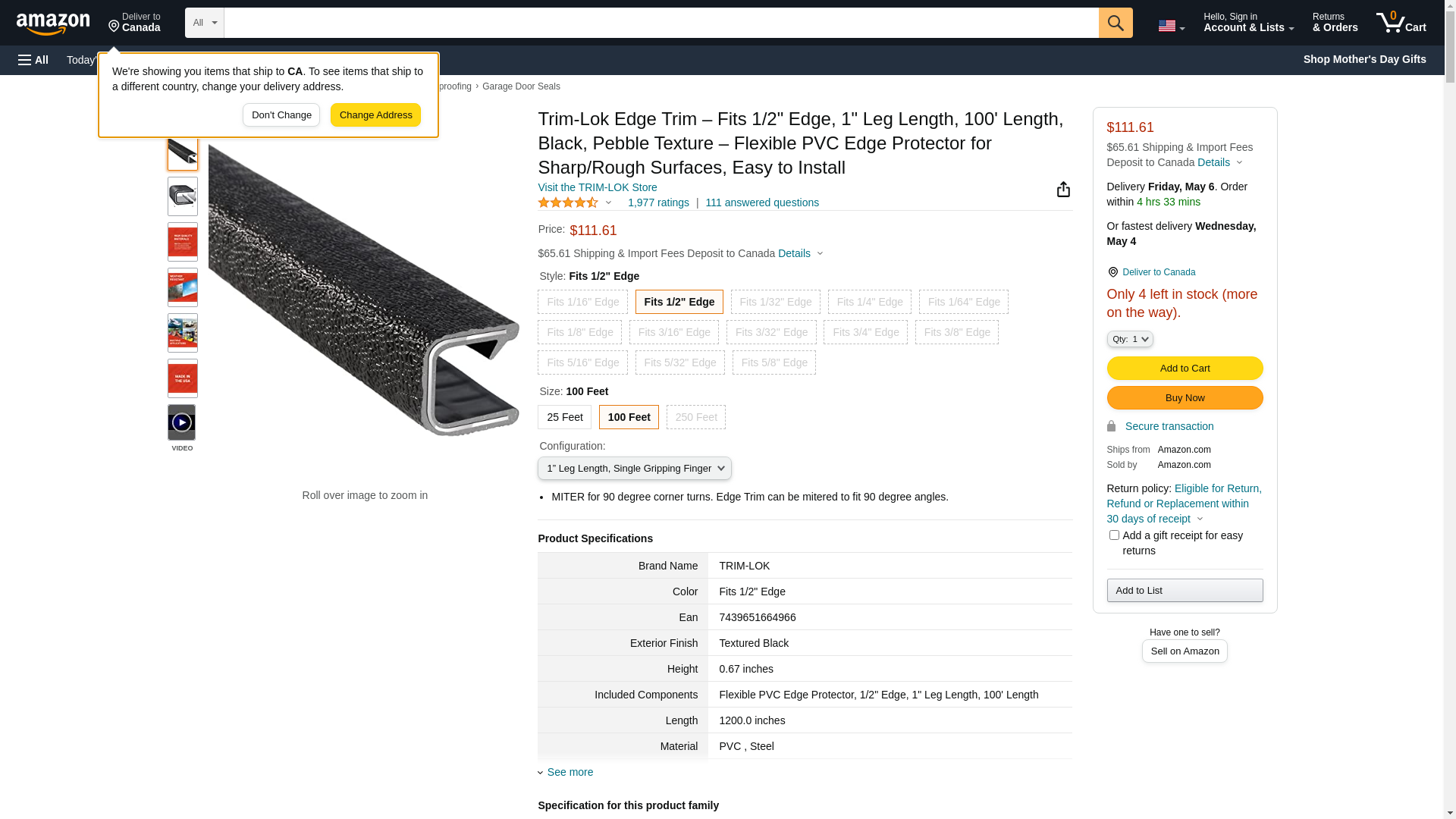
Task: Open the Qty quantity dropdown
Action: (x=1129, y=340)
